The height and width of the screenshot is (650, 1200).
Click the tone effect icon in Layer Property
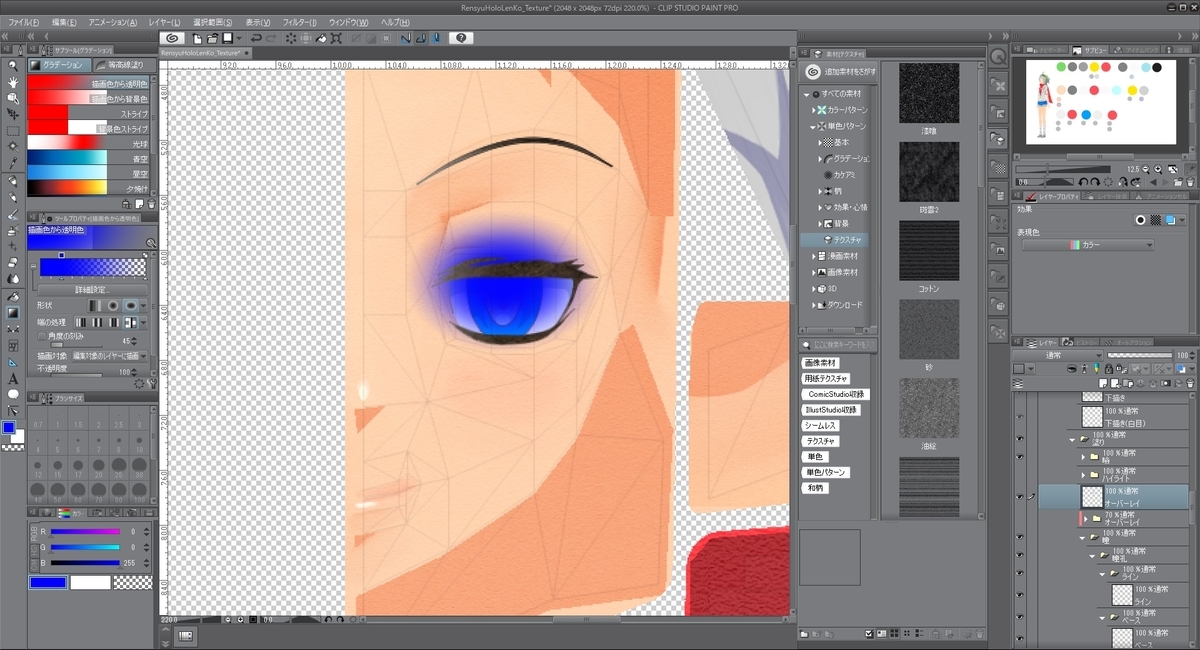coord(1154,220)
